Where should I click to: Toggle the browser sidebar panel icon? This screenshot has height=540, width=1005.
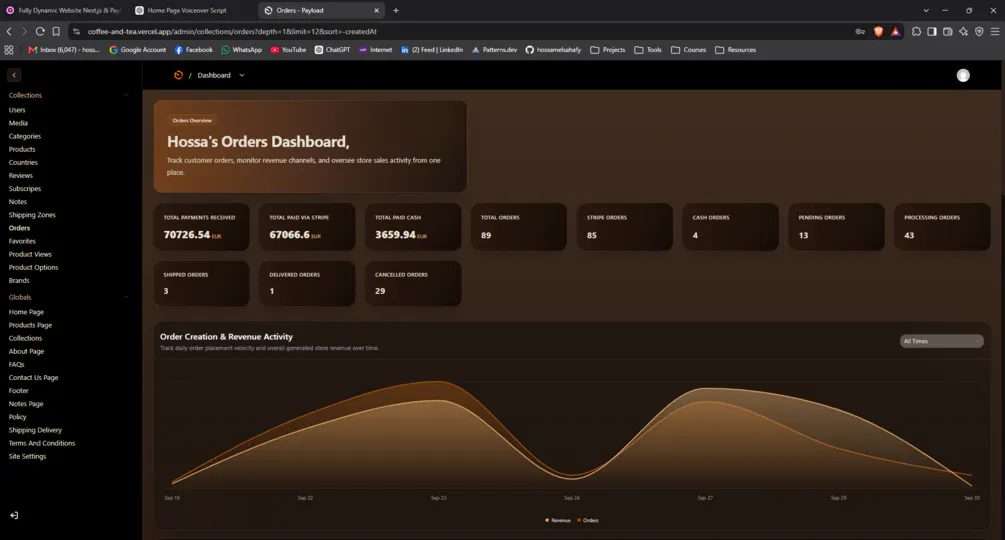point(932,31)
